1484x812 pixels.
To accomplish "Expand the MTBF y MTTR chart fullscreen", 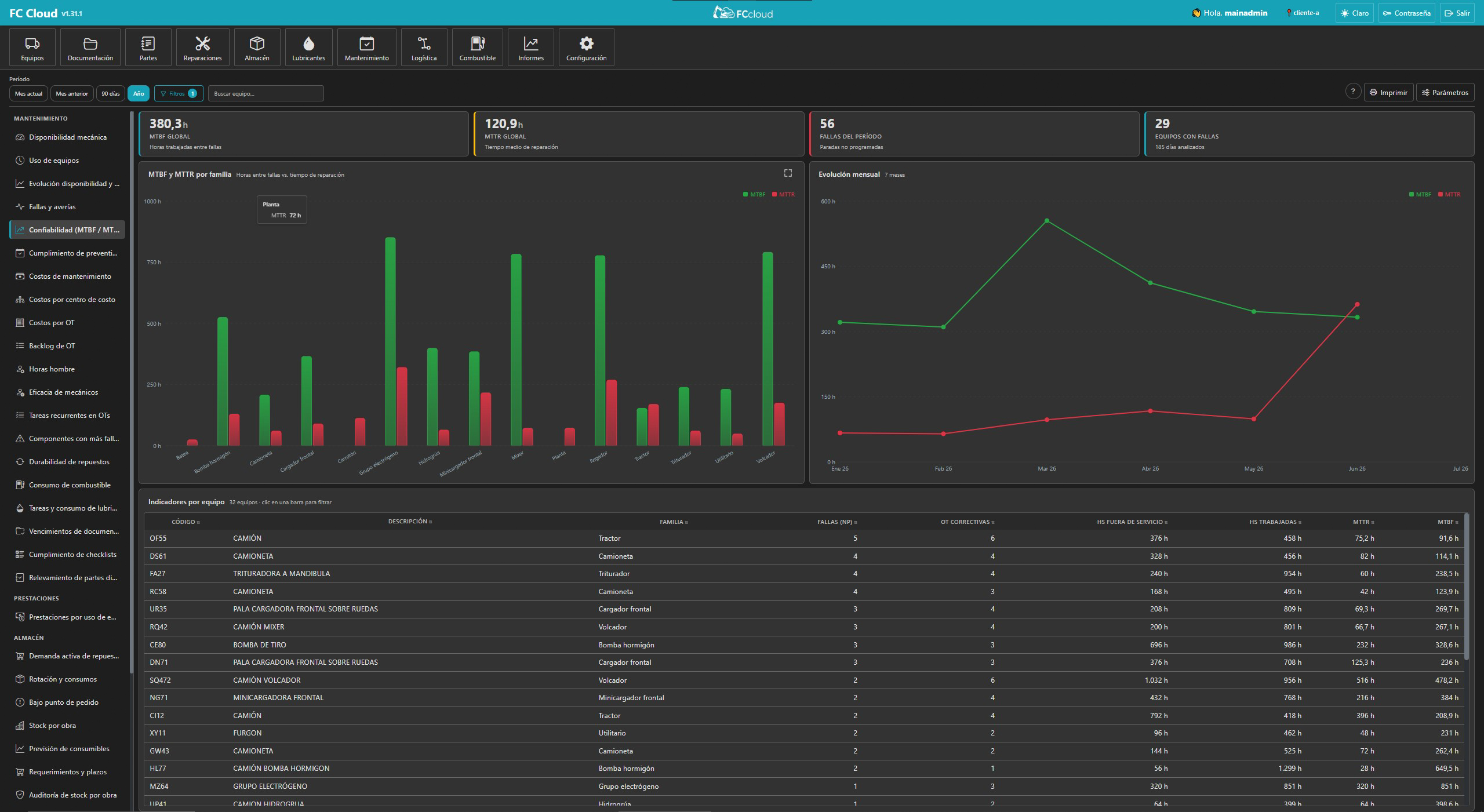I will (788, 173).
